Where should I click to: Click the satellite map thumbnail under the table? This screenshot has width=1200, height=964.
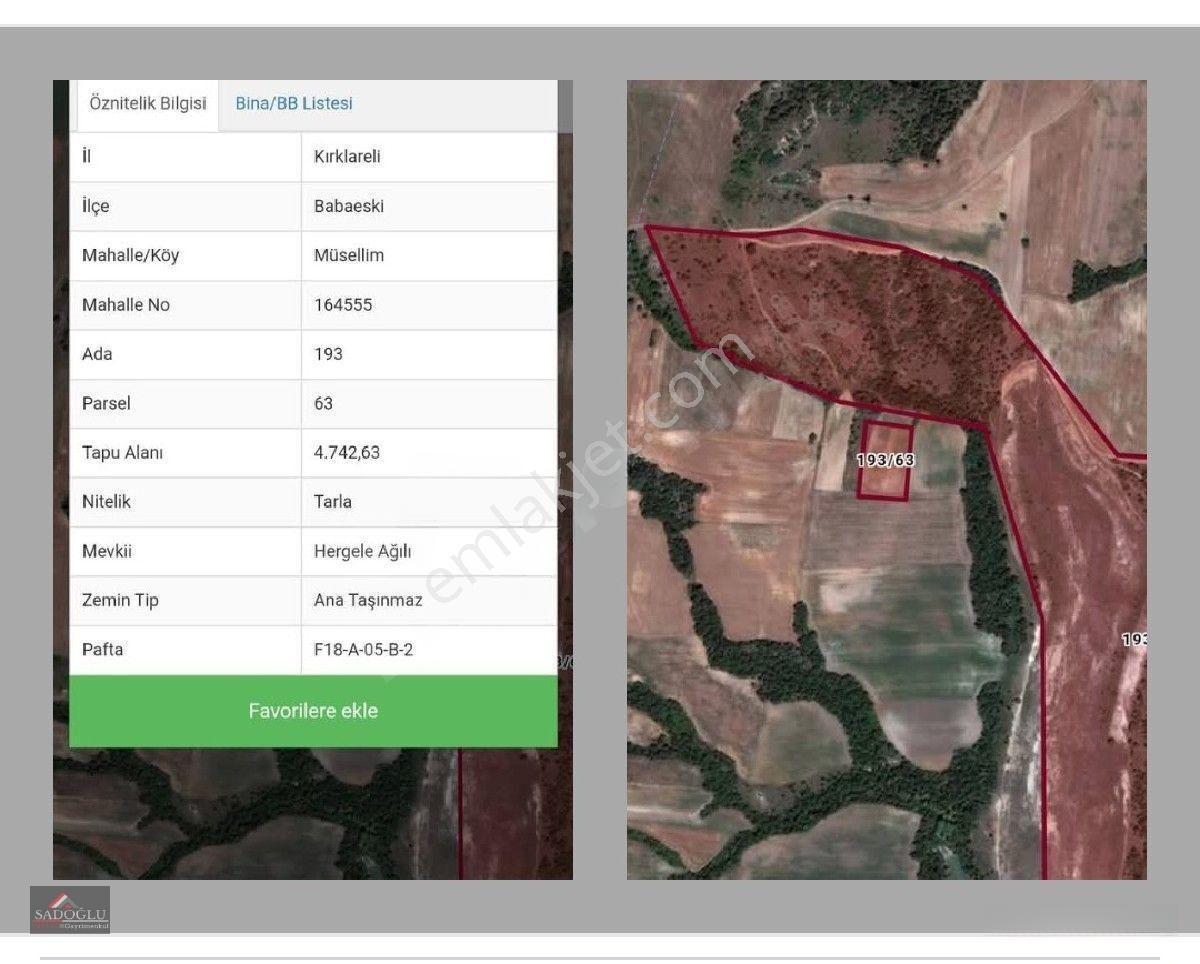pos(313,812)
